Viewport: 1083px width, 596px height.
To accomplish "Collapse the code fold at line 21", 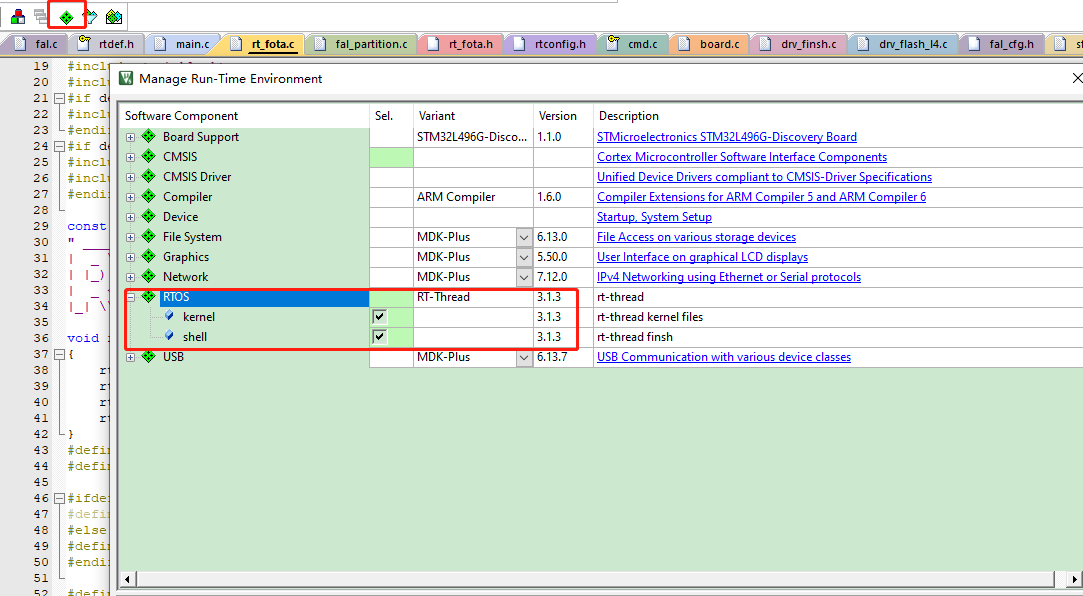I will point(59,98).
